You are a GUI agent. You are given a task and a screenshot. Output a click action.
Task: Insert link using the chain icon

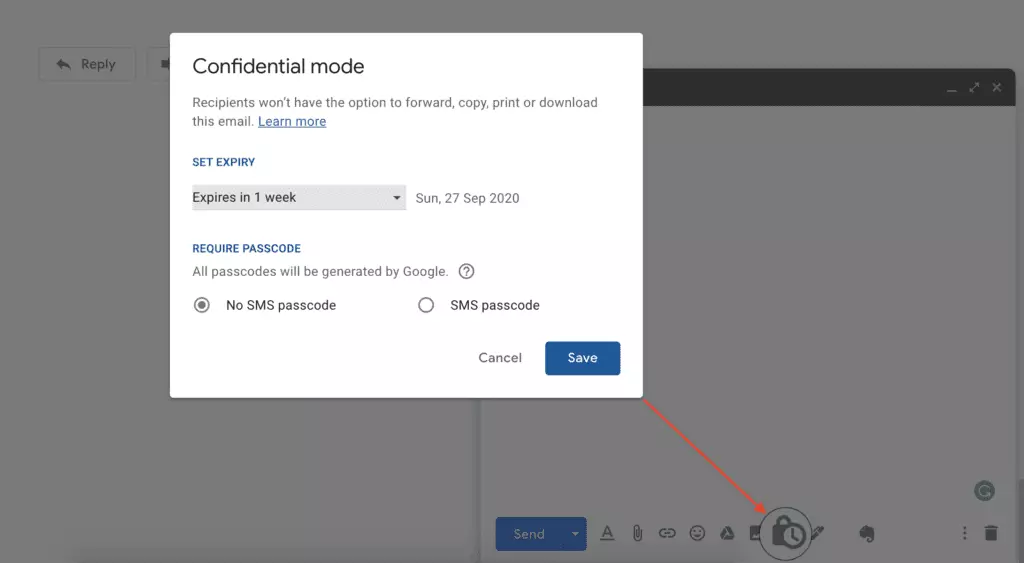tap(667, 533)
